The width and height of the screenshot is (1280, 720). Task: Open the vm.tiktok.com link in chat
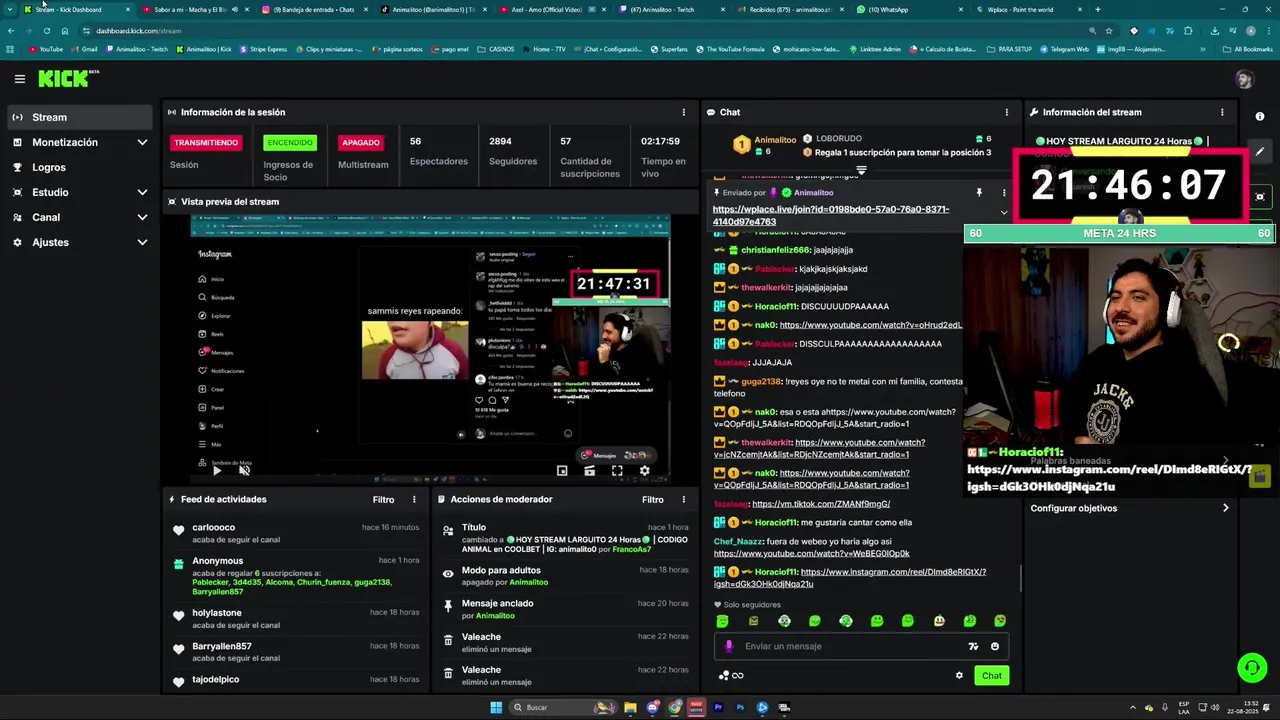click(821, 504)
